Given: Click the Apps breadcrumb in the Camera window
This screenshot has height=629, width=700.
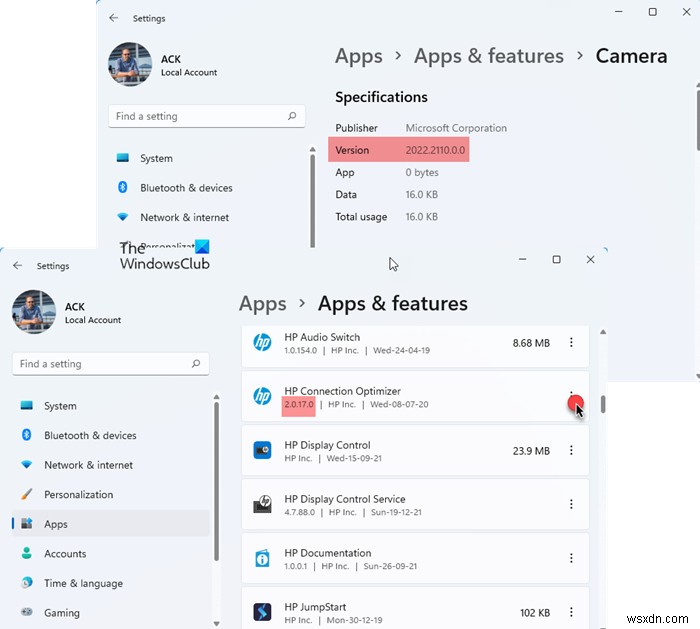Looking at the screenshot, I should click(x=359, y=56).
